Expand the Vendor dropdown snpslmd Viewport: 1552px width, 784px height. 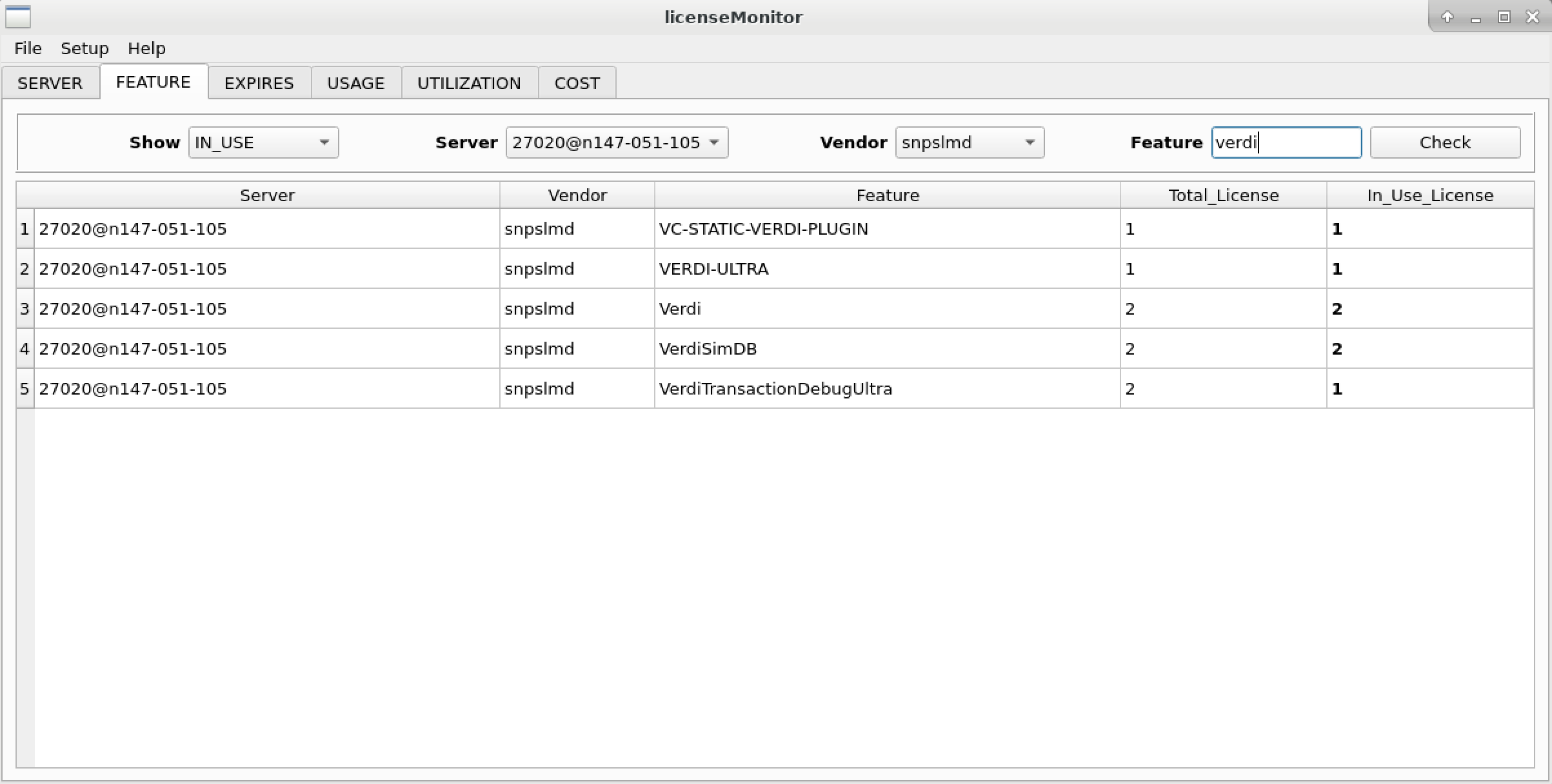970,142
